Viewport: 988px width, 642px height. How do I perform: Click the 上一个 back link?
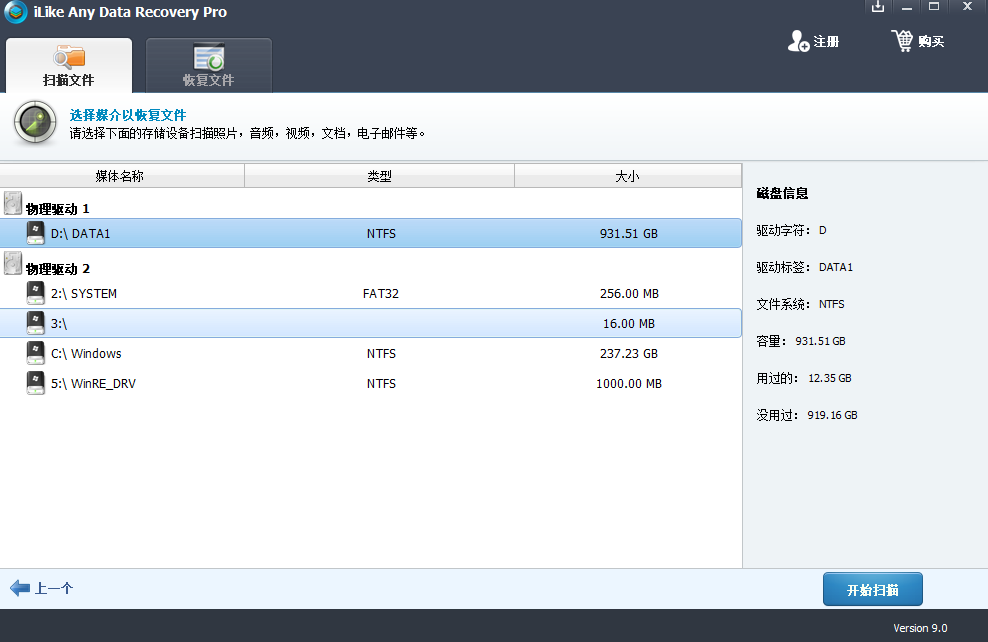pos(54,589)
